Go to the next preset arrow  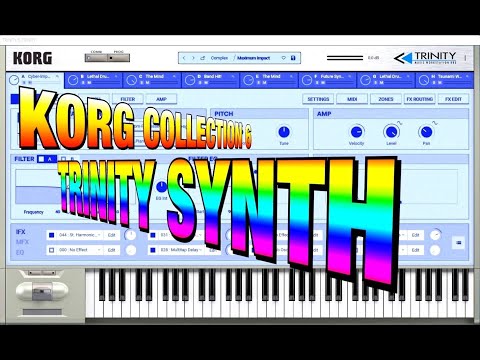(x=193, y=58)
